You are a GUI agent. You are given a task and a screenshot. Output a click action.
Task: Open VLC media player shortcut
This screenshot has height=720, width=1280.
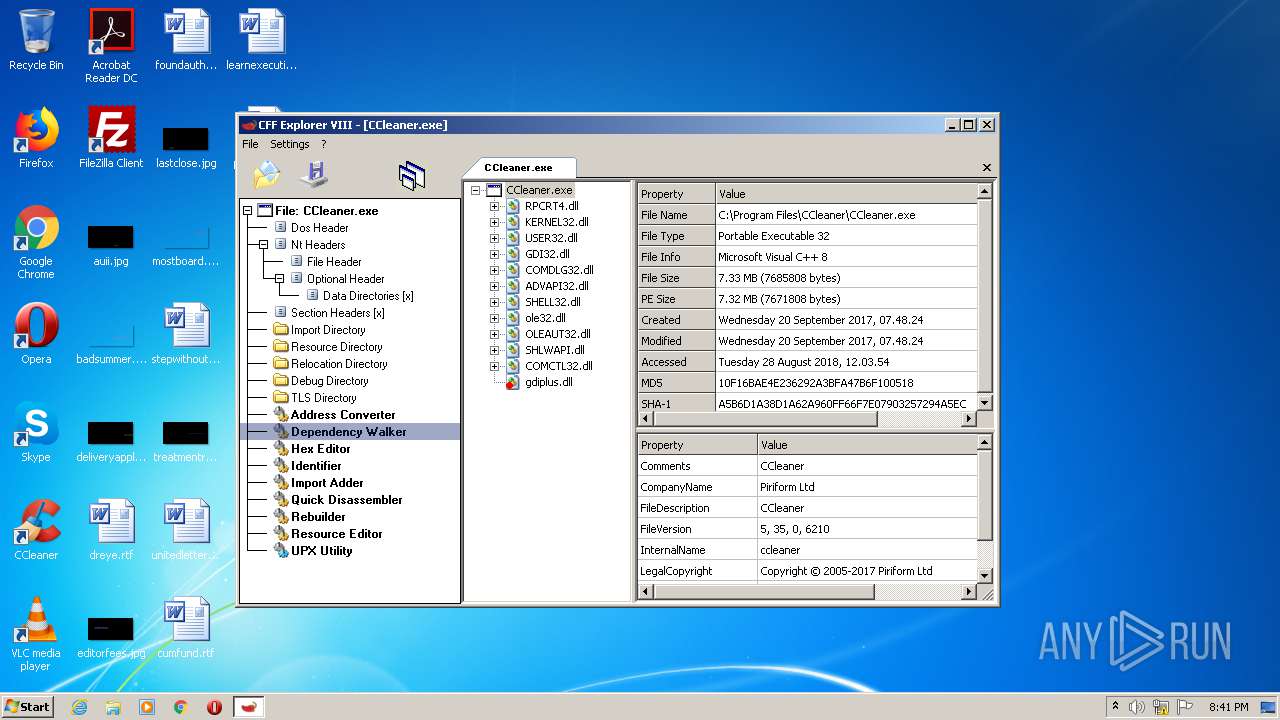(x=36, y=634)
